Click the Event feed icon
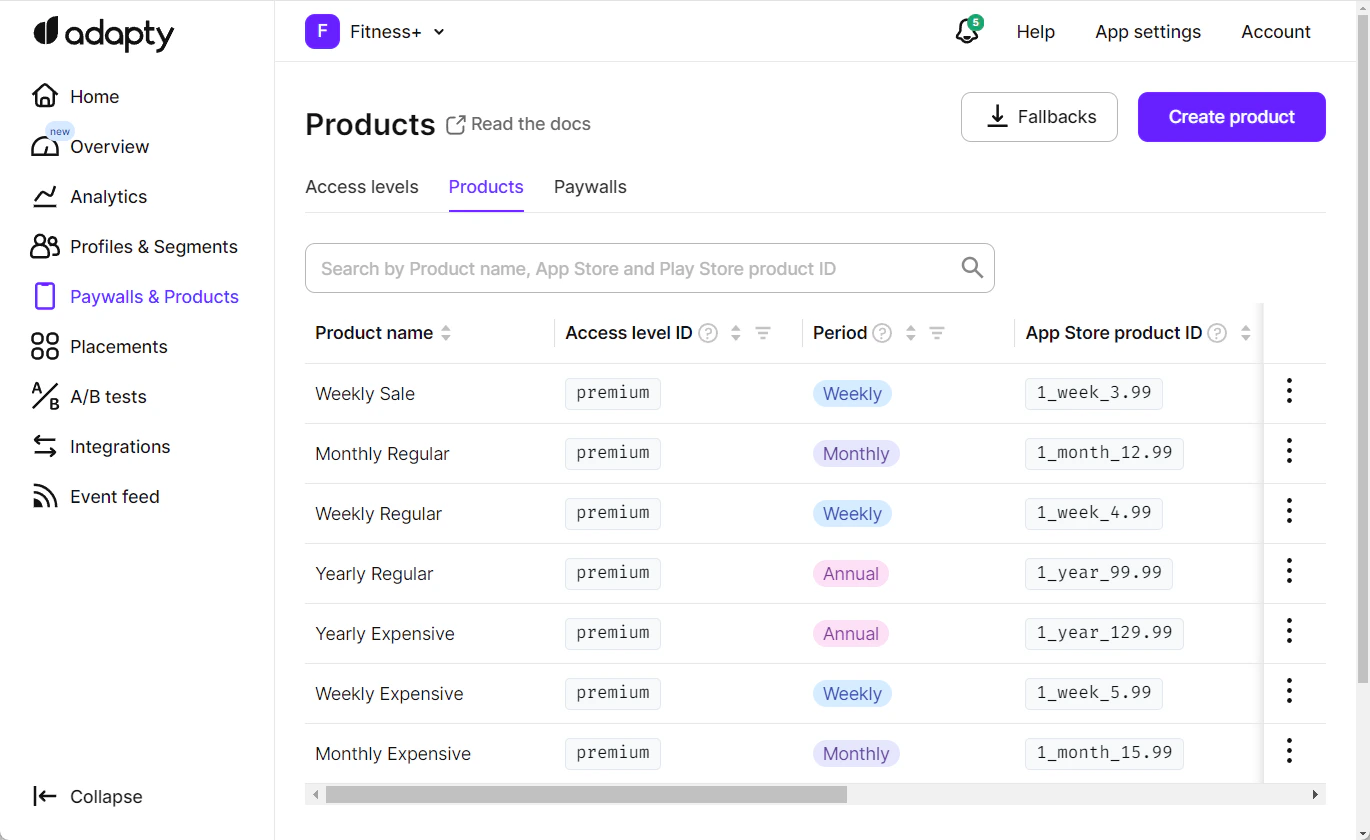Viewport: 1370px width, 840px height. 45,497
